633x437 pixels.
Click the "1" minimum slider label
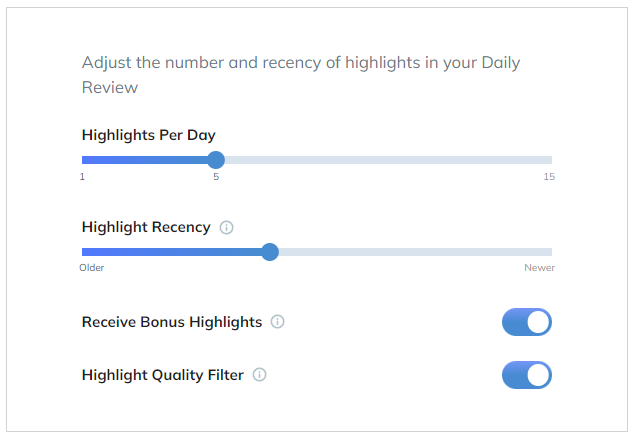click(83, 177)
